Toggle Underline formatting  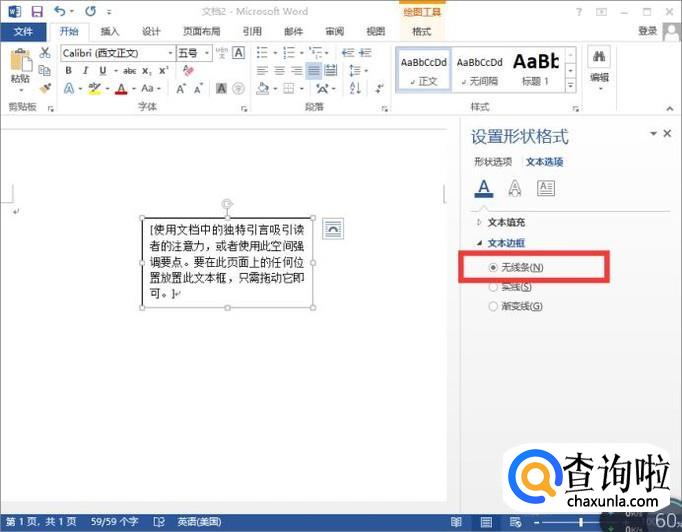(103, 70)
